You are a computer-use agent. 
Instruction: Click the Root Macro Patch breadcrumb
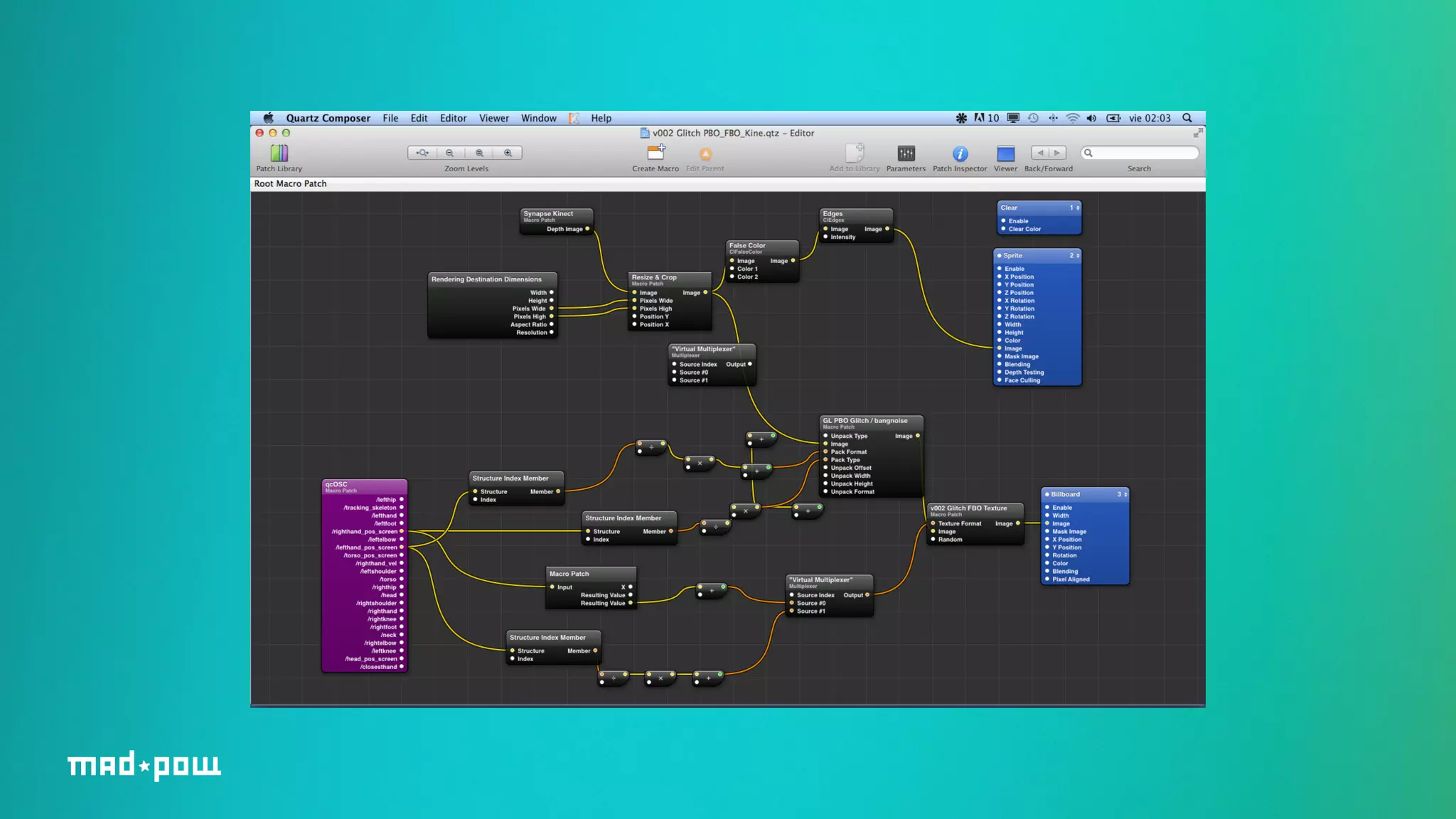291,183
